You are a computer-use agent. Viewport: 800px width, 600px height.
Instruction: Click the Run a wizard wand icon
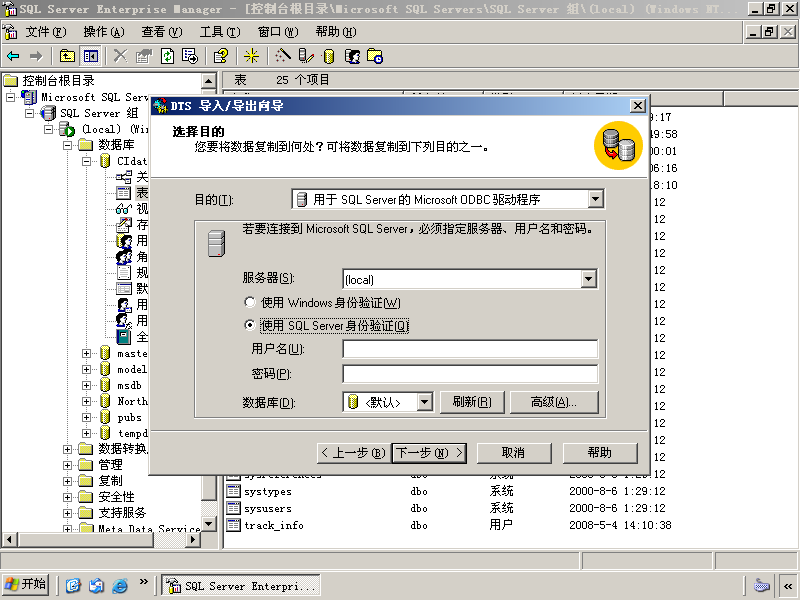point(282,56)
